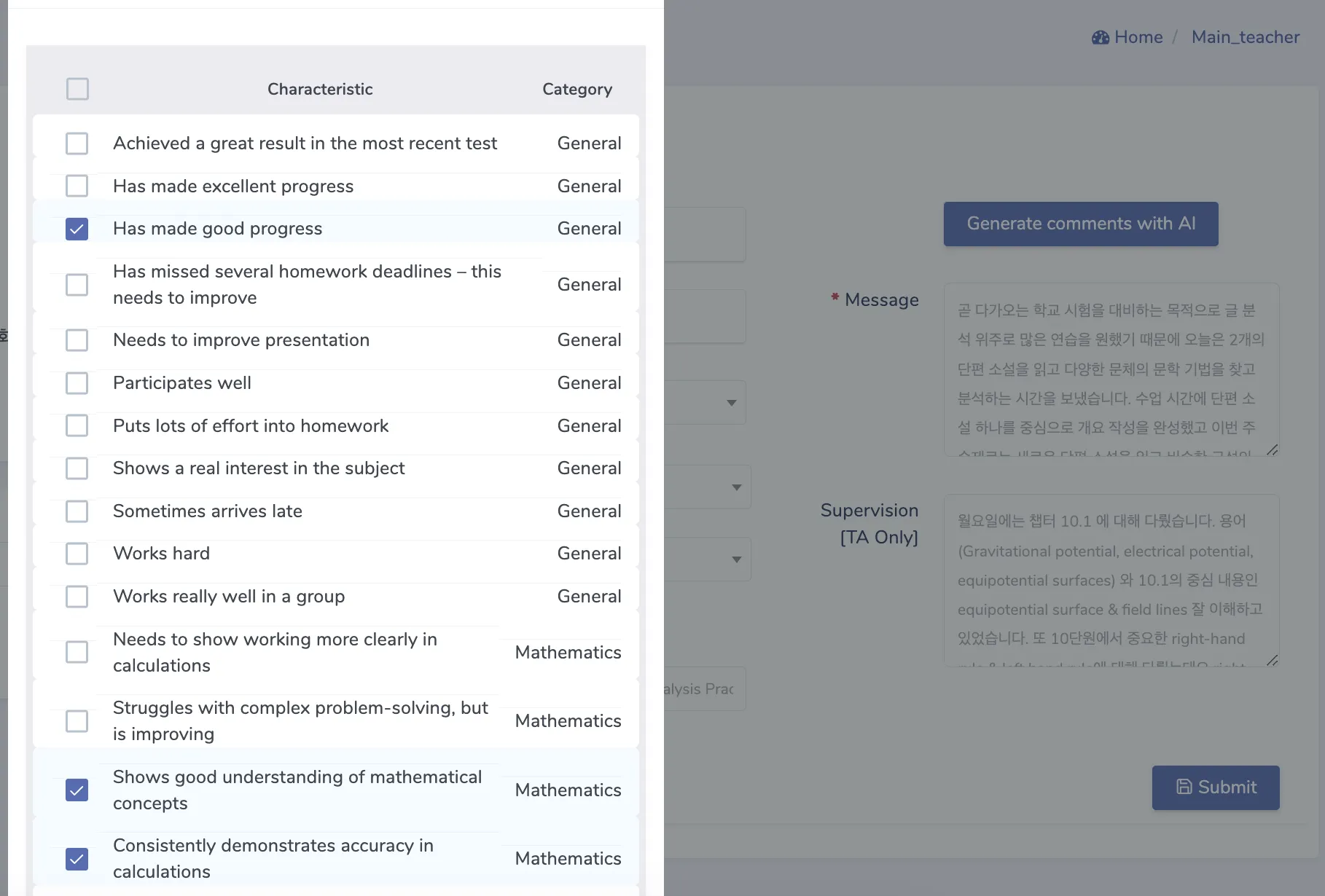Toggle the select-all header checkbox
The image size is (1325, 896).
coord(77,89)
